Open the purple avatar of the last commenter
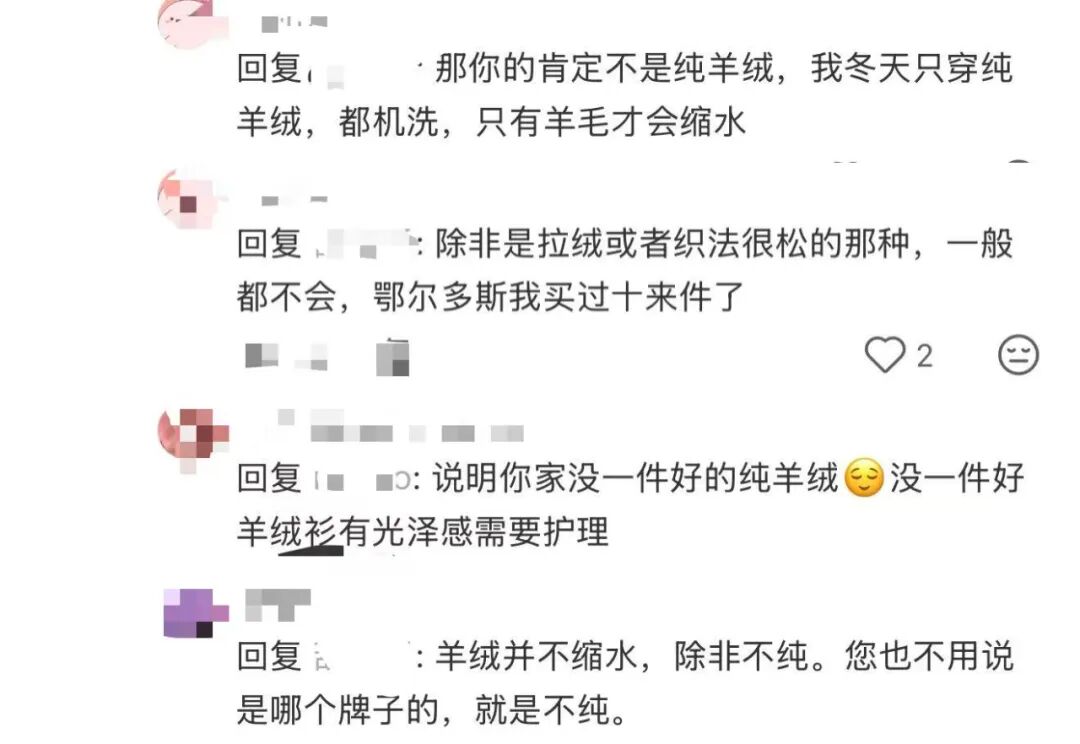This screenshot has width=1080, height=744. (x=196, y=613)
